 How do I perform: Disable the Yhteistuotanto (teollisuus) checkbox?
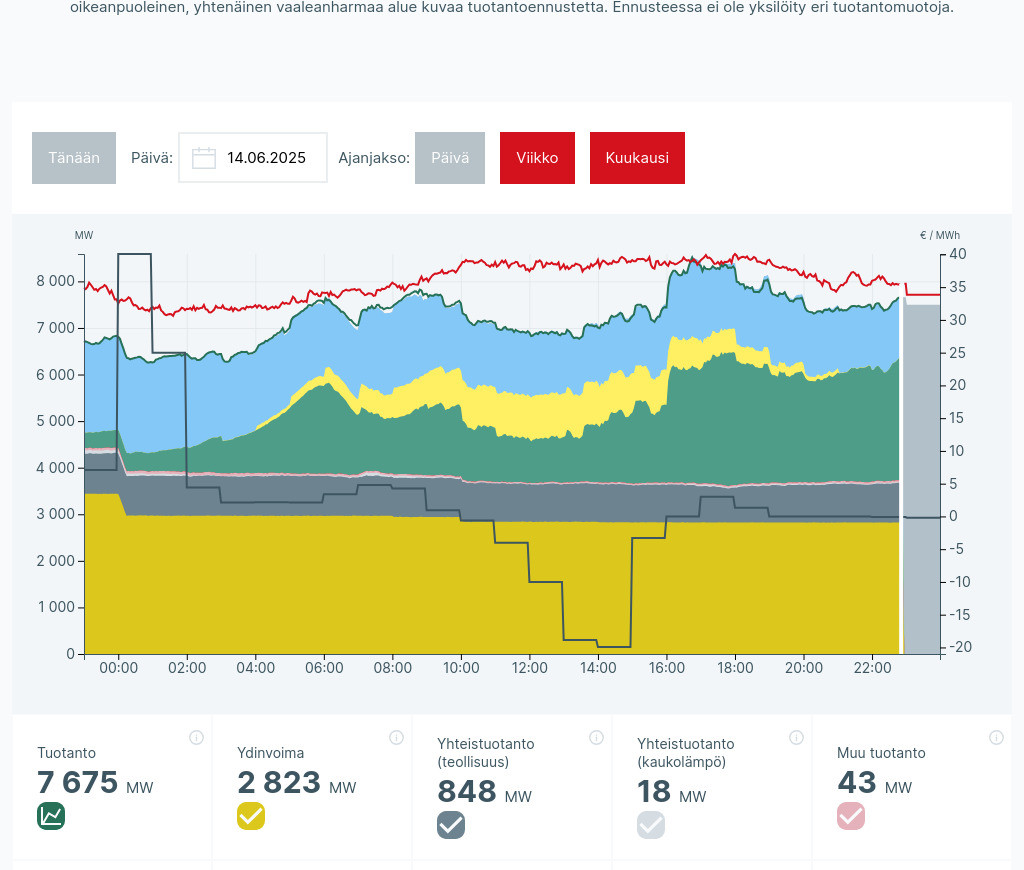pos(451,825)
